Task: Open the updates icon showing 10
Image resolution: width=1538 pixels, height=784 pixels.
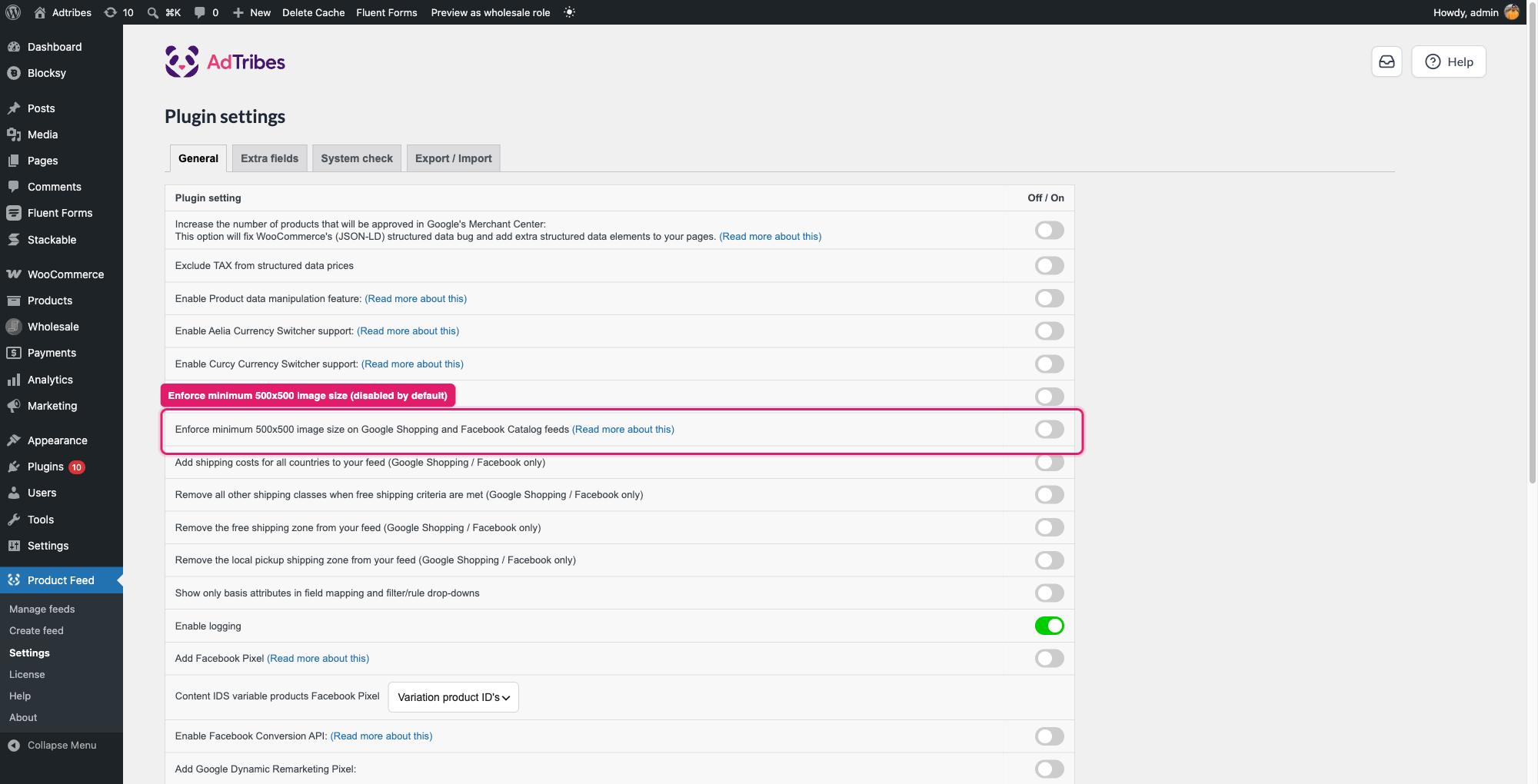Action: [x=118, y=12]
